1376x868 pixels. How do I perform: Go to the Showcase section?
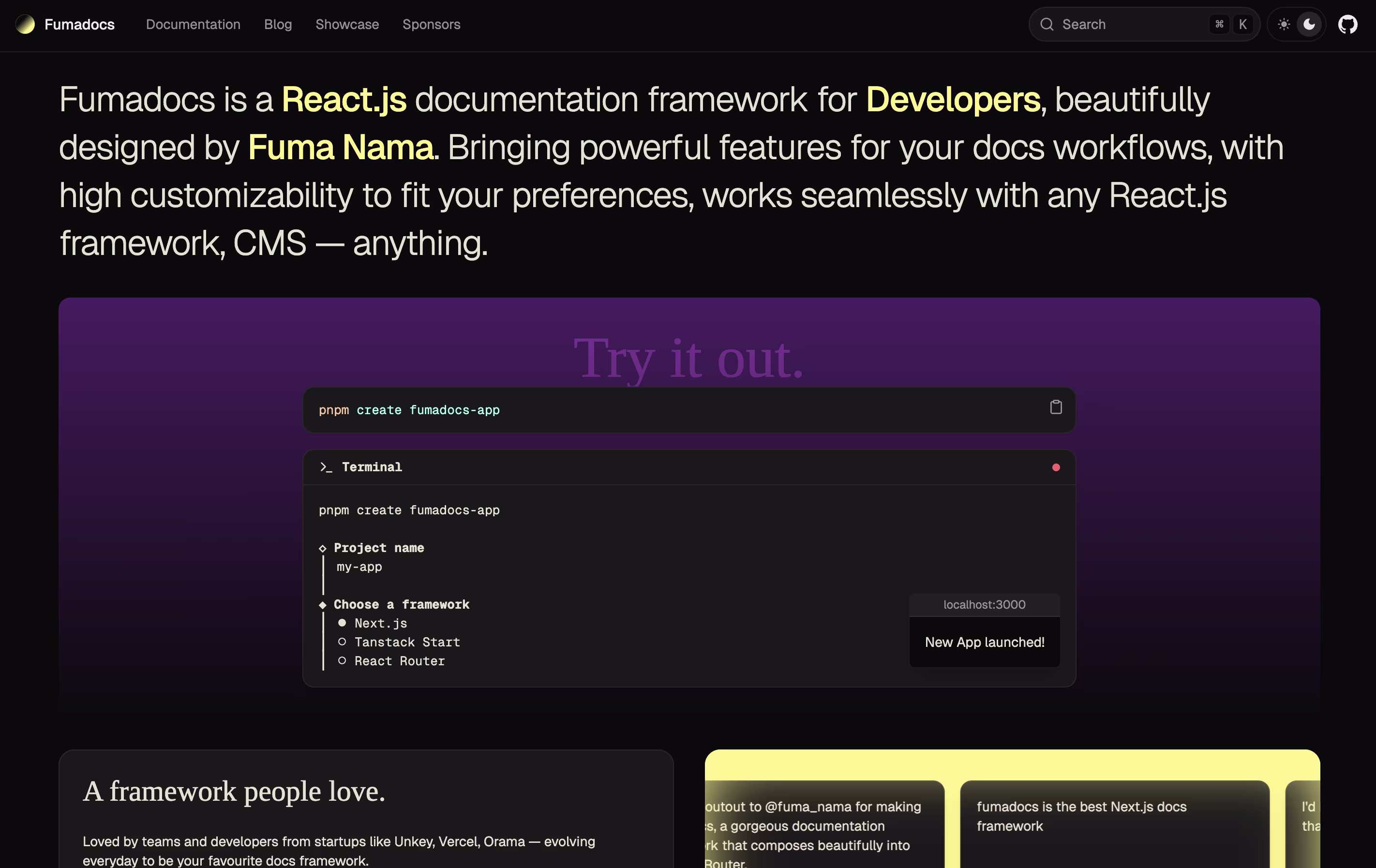tap(347, 24)
